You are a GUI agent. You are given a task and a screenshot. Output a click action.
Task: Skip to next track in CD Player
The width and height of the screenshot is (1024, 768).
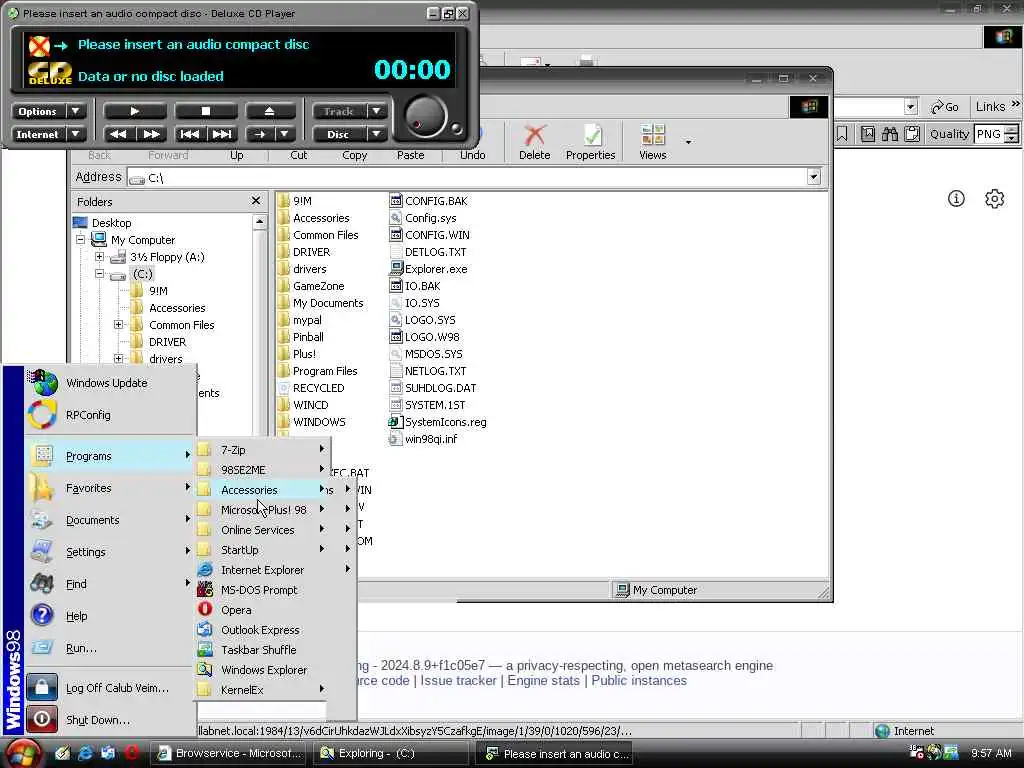(x=222, y=134)
